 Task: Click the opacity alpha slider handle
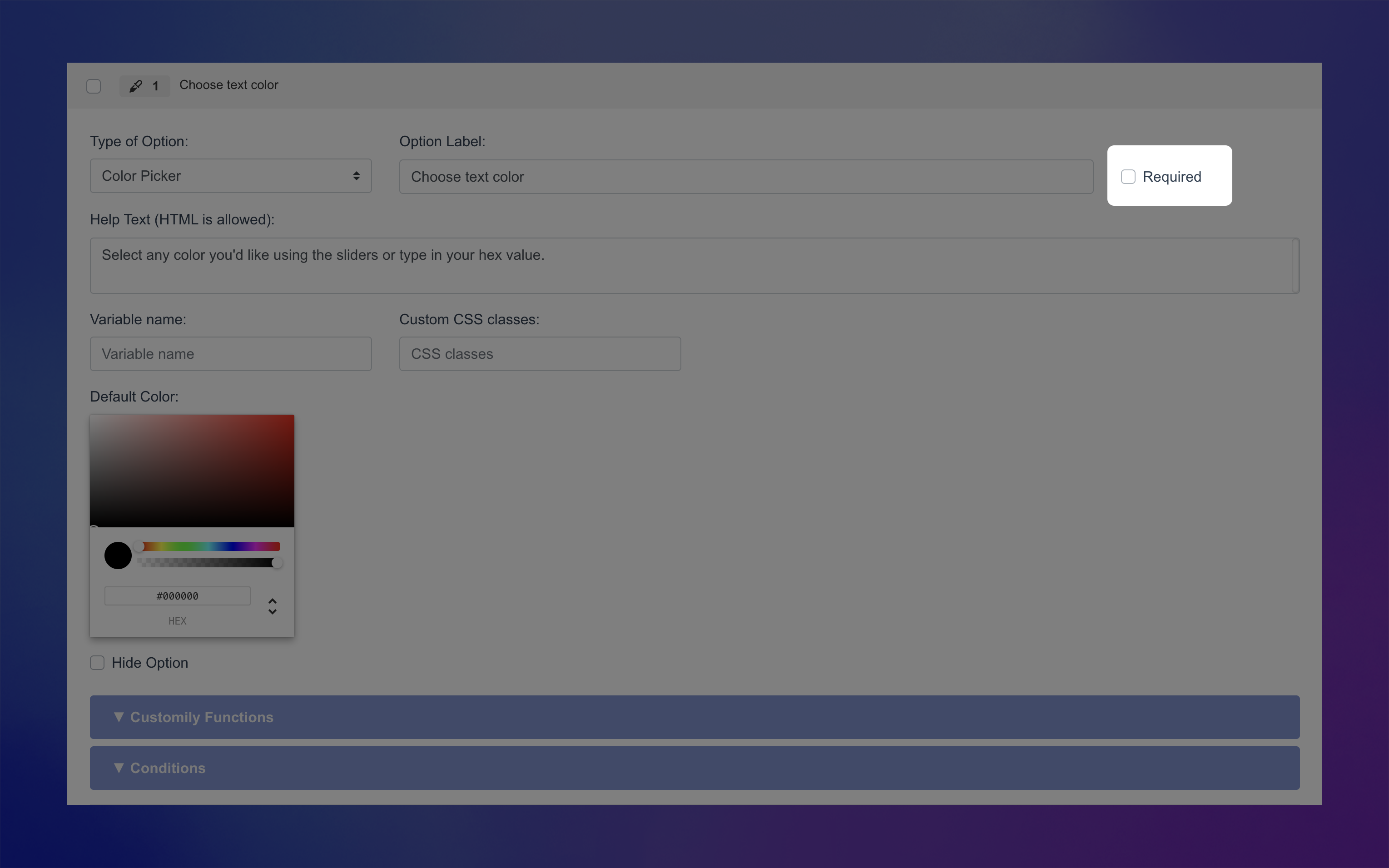277,563
